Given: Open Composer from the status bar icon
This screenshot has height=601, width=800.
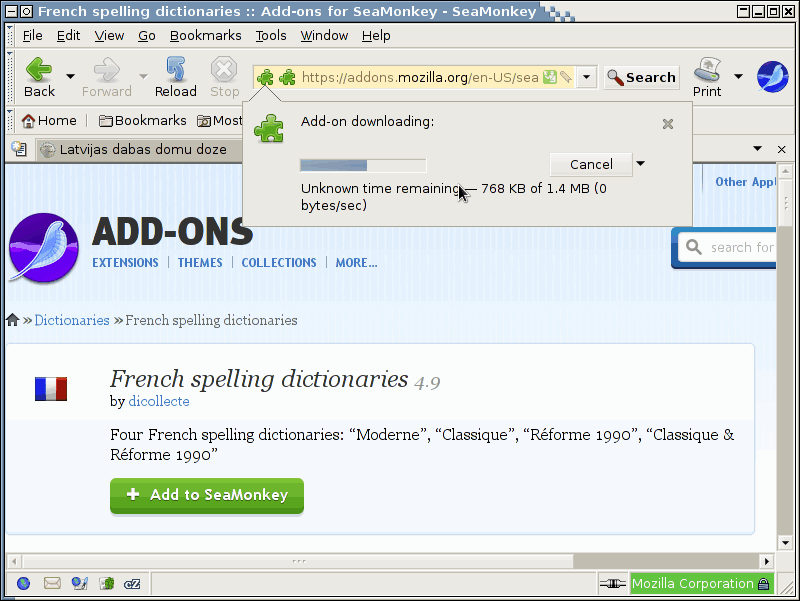Looking at the screenshot, I should coord(80,583).
